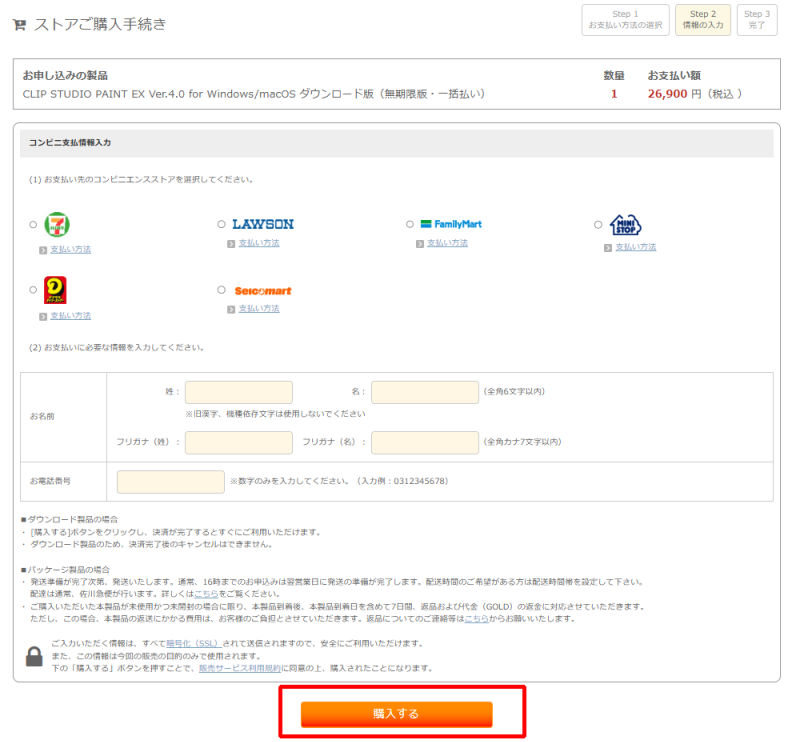This screenshot has width=797, height=742.
Task: Click the コンビニ支払情報入力 heading
Action: pos(70,143)
